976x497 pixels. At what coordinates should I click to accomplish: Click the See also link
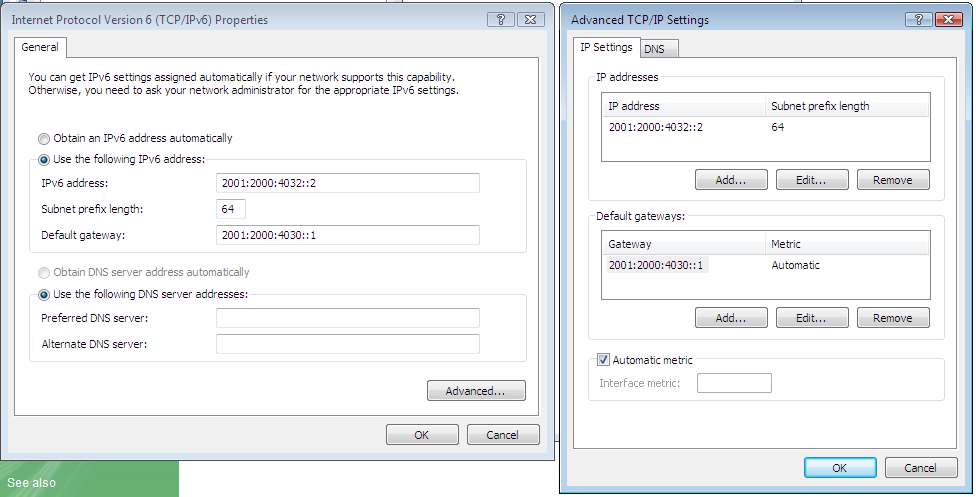(x=31, y=483)
